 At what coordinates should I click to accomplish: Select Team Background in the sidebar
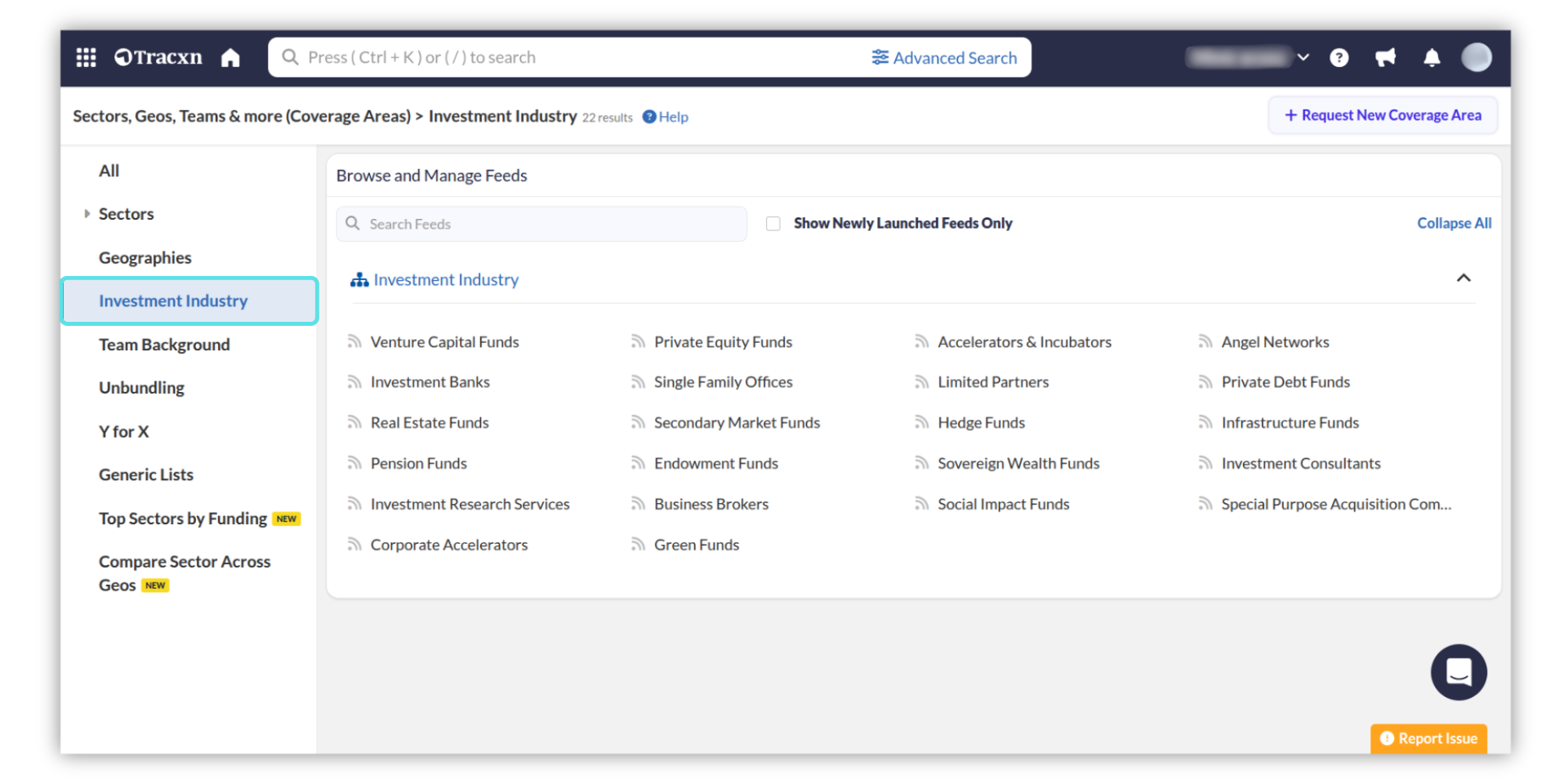tap(164, 345)
